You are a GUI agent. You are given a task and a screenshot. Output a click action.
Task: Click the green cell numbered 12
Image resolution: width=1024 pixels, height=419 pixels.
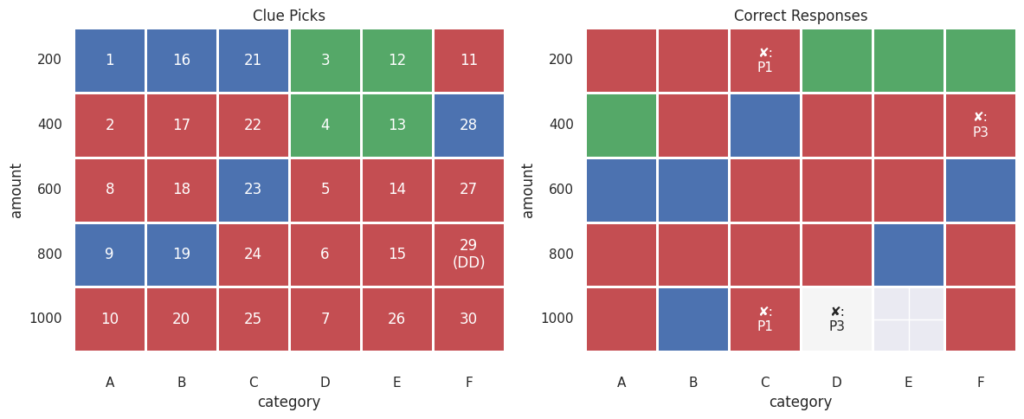[397, 60]
